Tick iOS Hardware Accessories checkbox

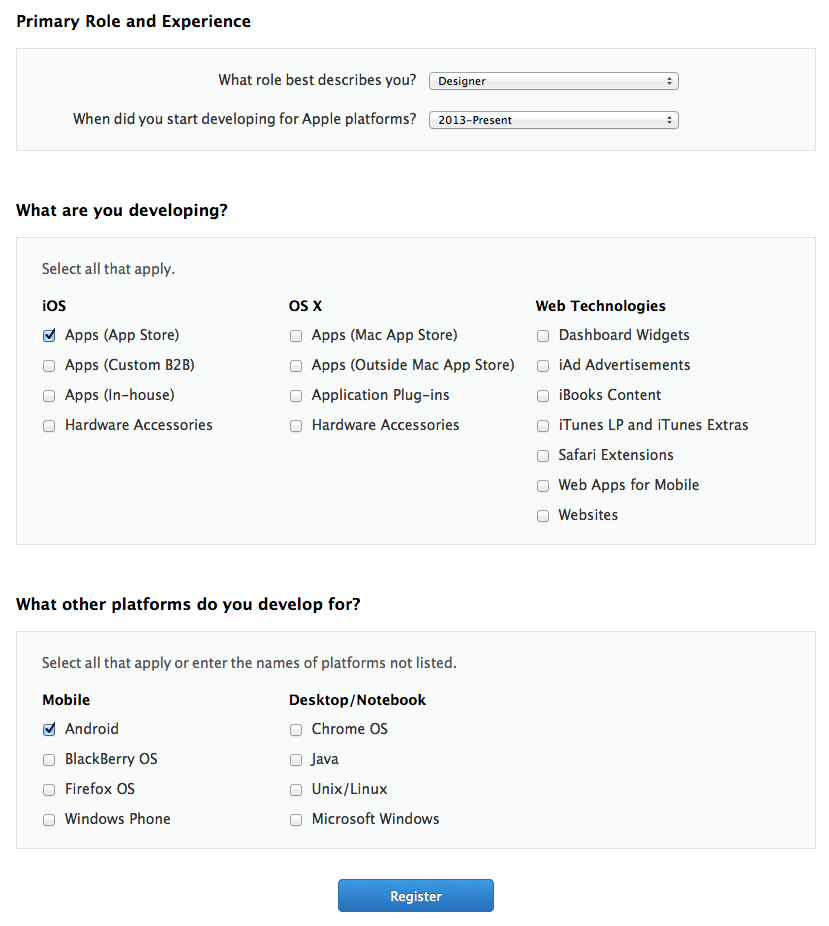coord(49,426)
